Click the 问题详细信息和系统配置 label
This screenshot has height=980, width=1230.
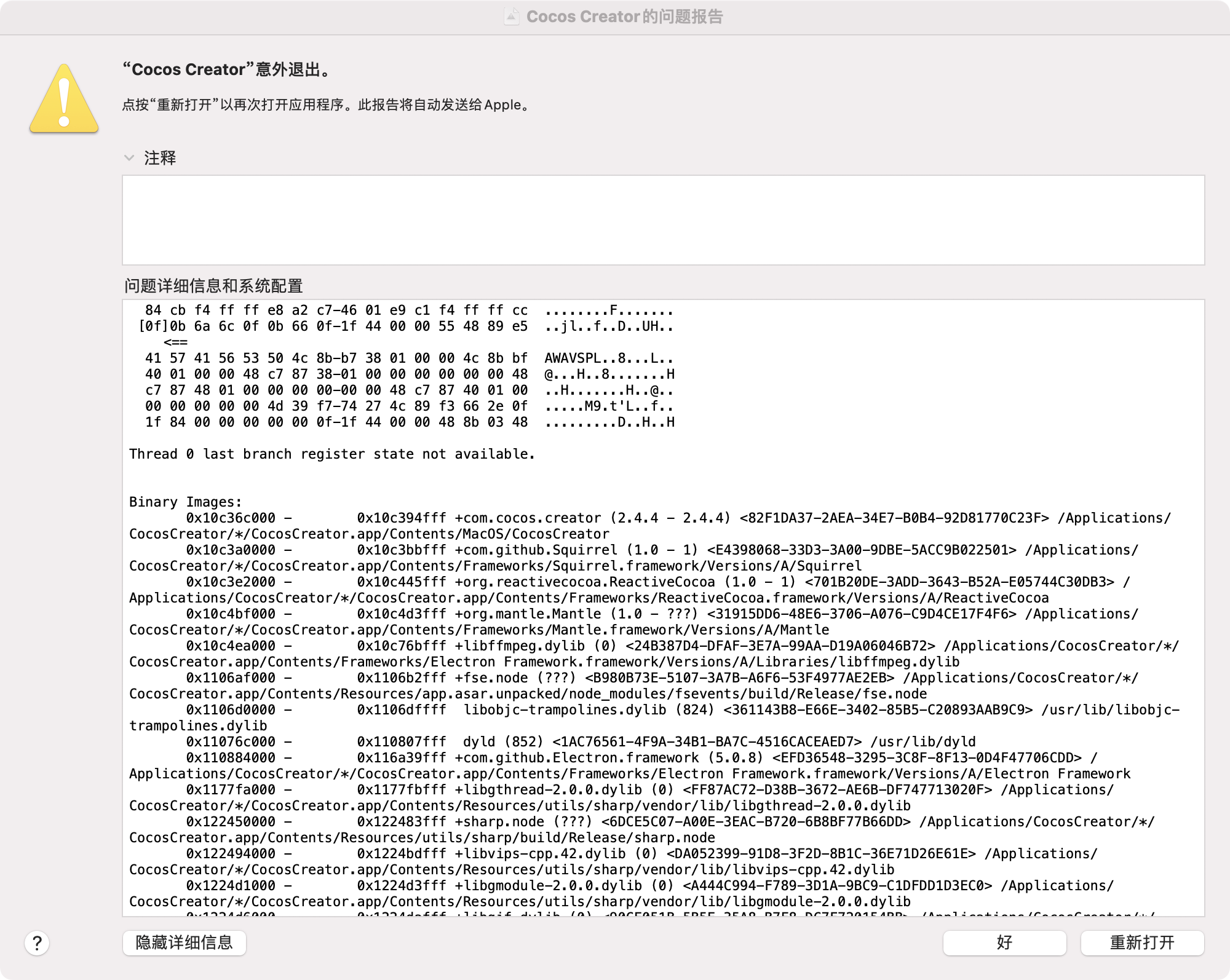pos(213,286)
